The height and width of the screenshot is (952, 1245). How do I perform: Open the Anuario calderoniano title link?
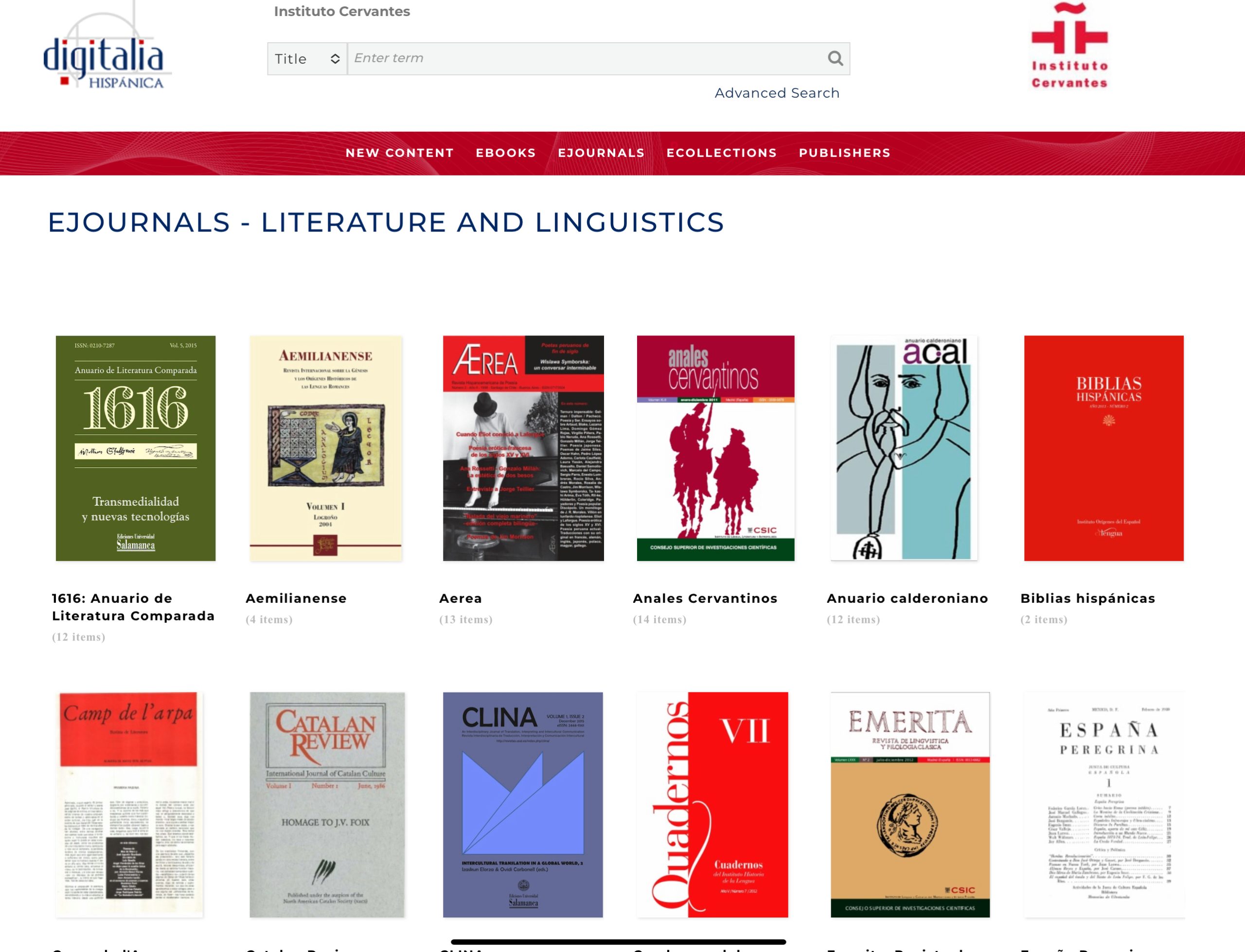coord(907,599)
